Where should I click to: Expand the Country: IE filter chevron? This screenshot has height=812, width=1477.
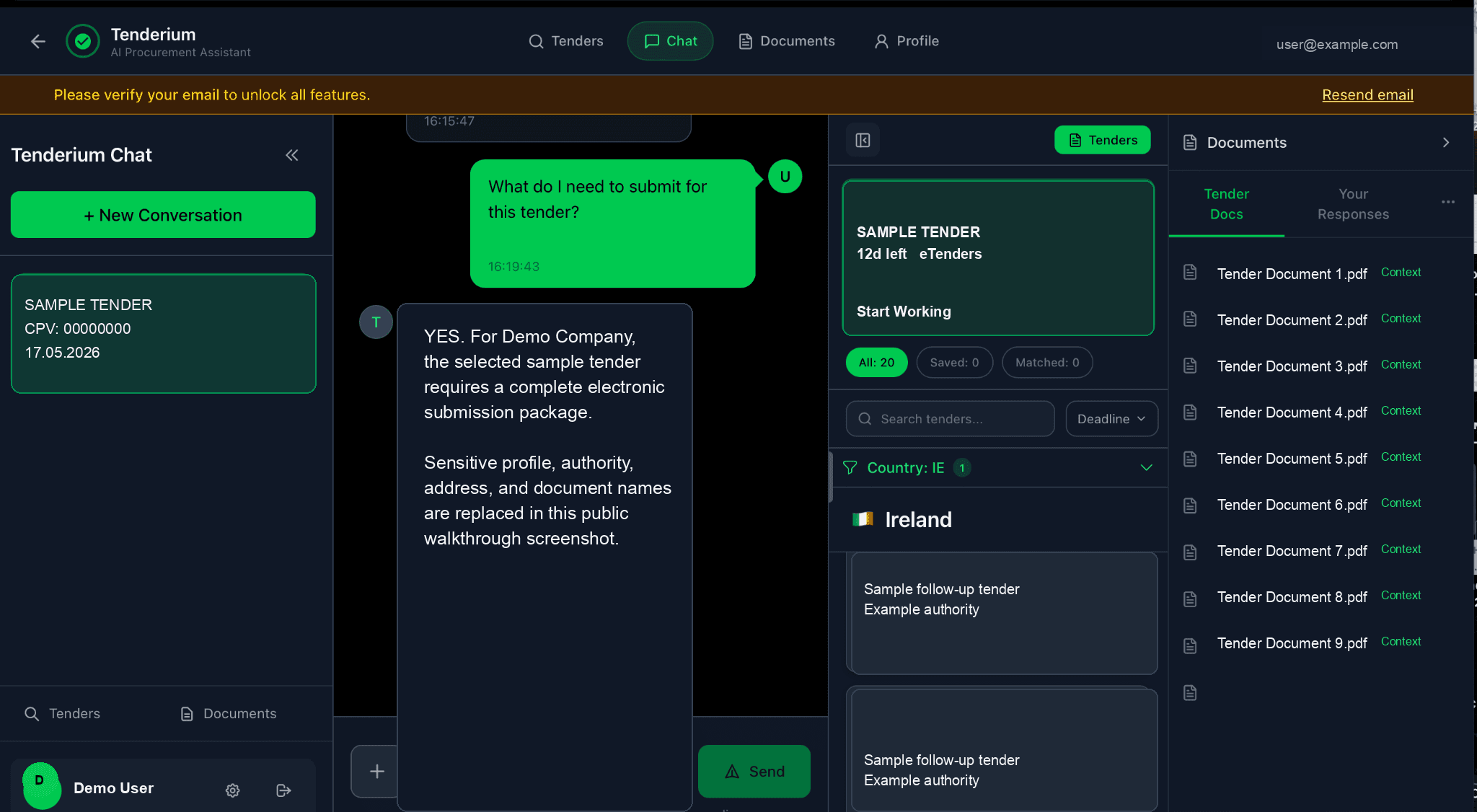(x=1146, y=468)
